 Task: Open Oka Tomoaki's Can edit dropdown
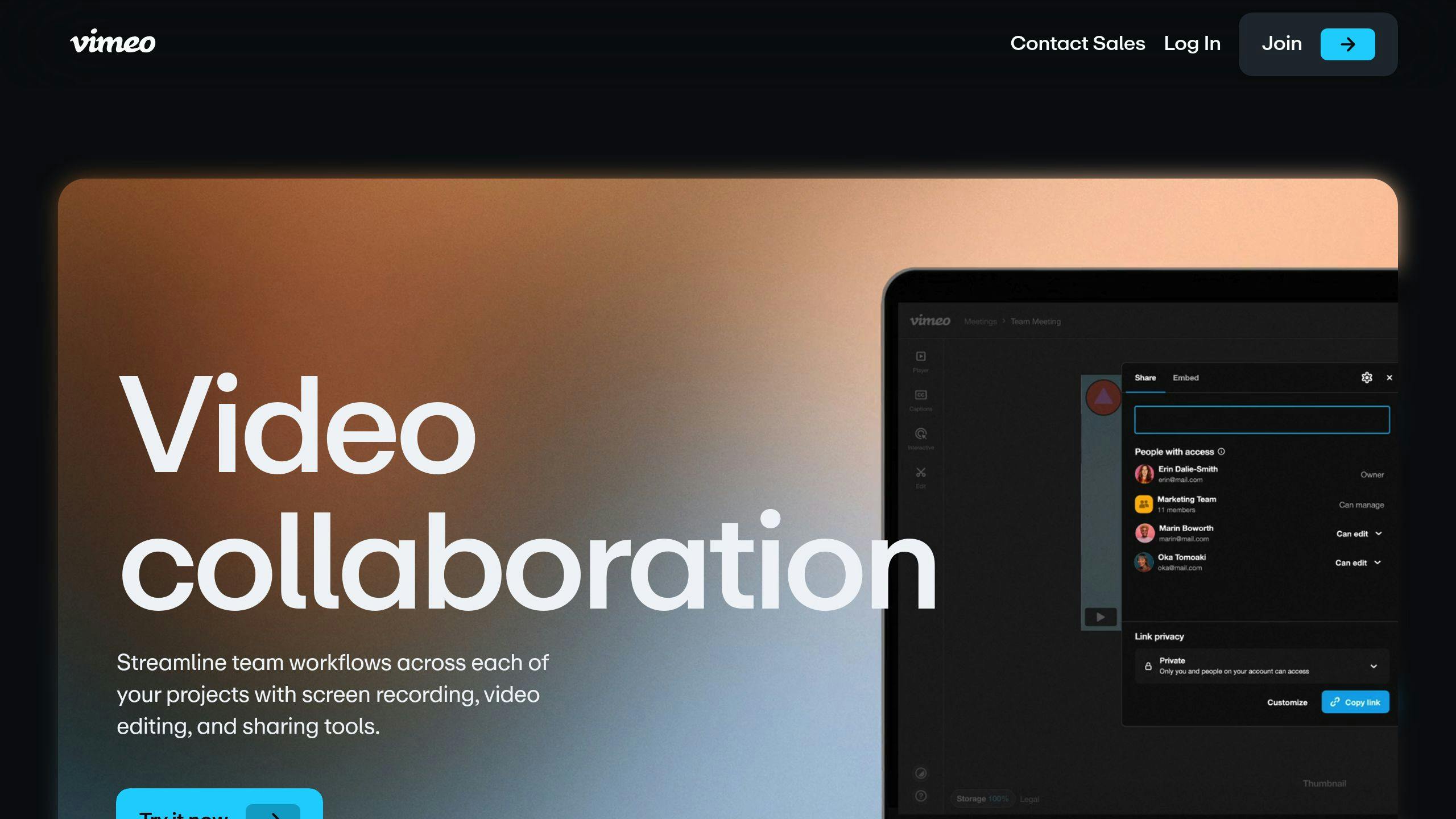(x=1358, y=562)
